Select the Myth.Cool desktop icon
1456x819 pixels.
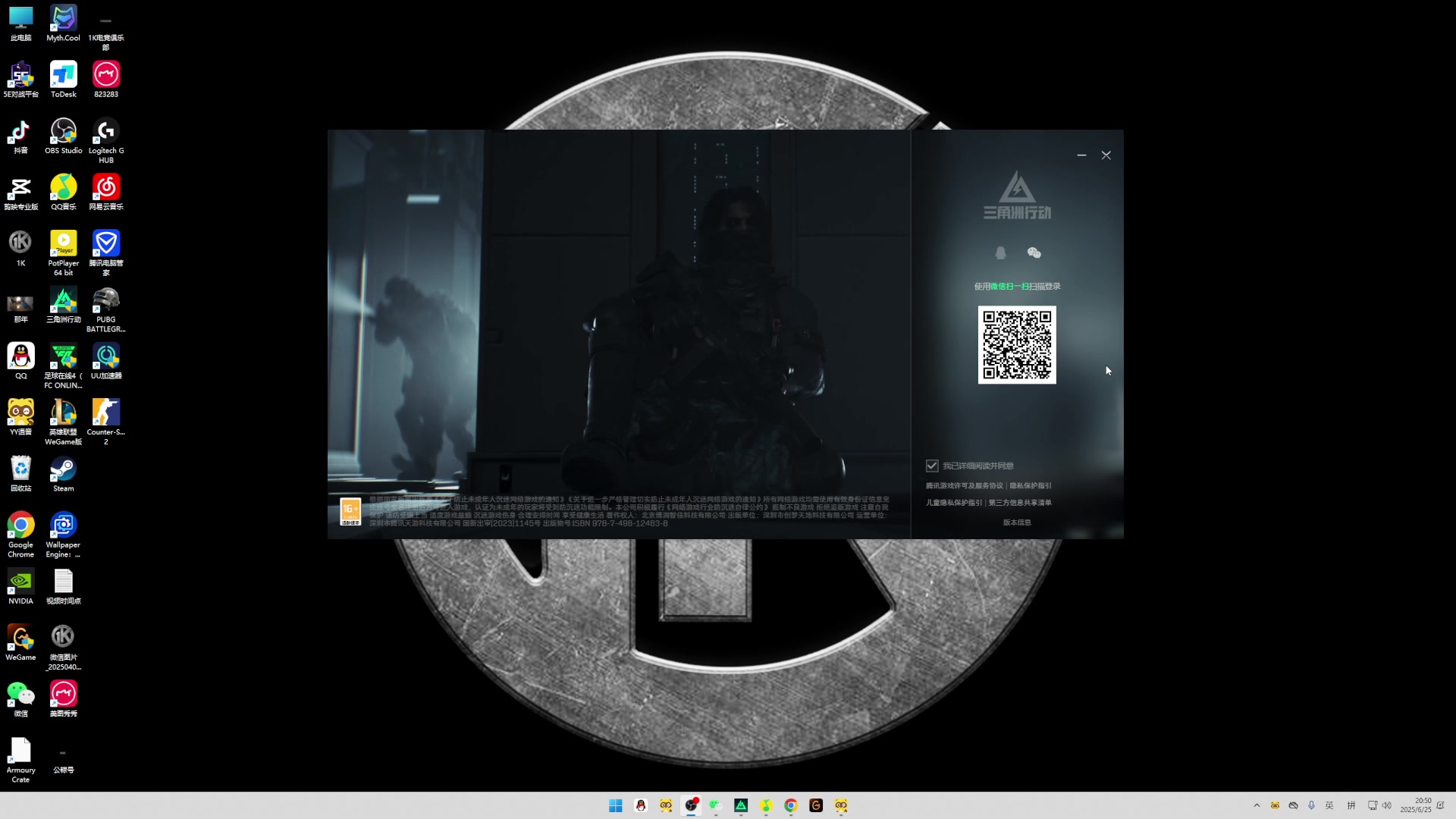pyautogui.click(x=64, y=24)
